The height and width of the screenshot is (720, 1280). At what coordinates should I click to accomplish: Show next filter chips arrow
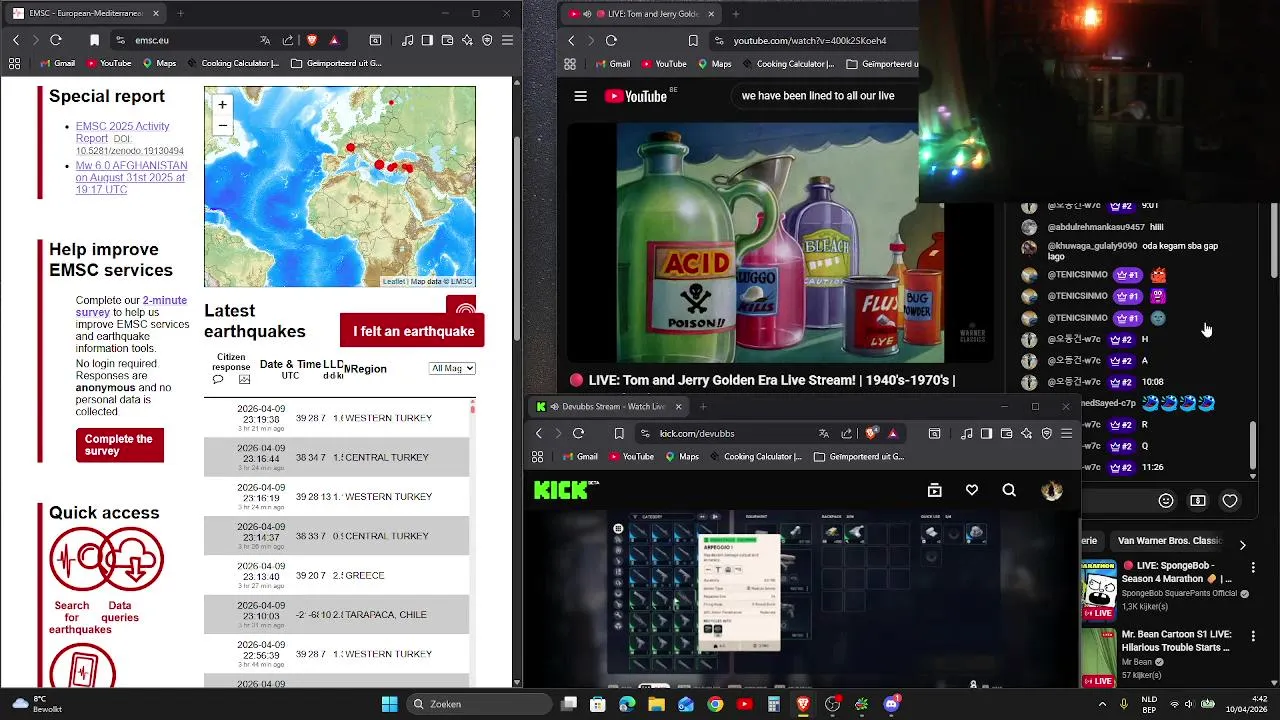[x=1242, y=545]
